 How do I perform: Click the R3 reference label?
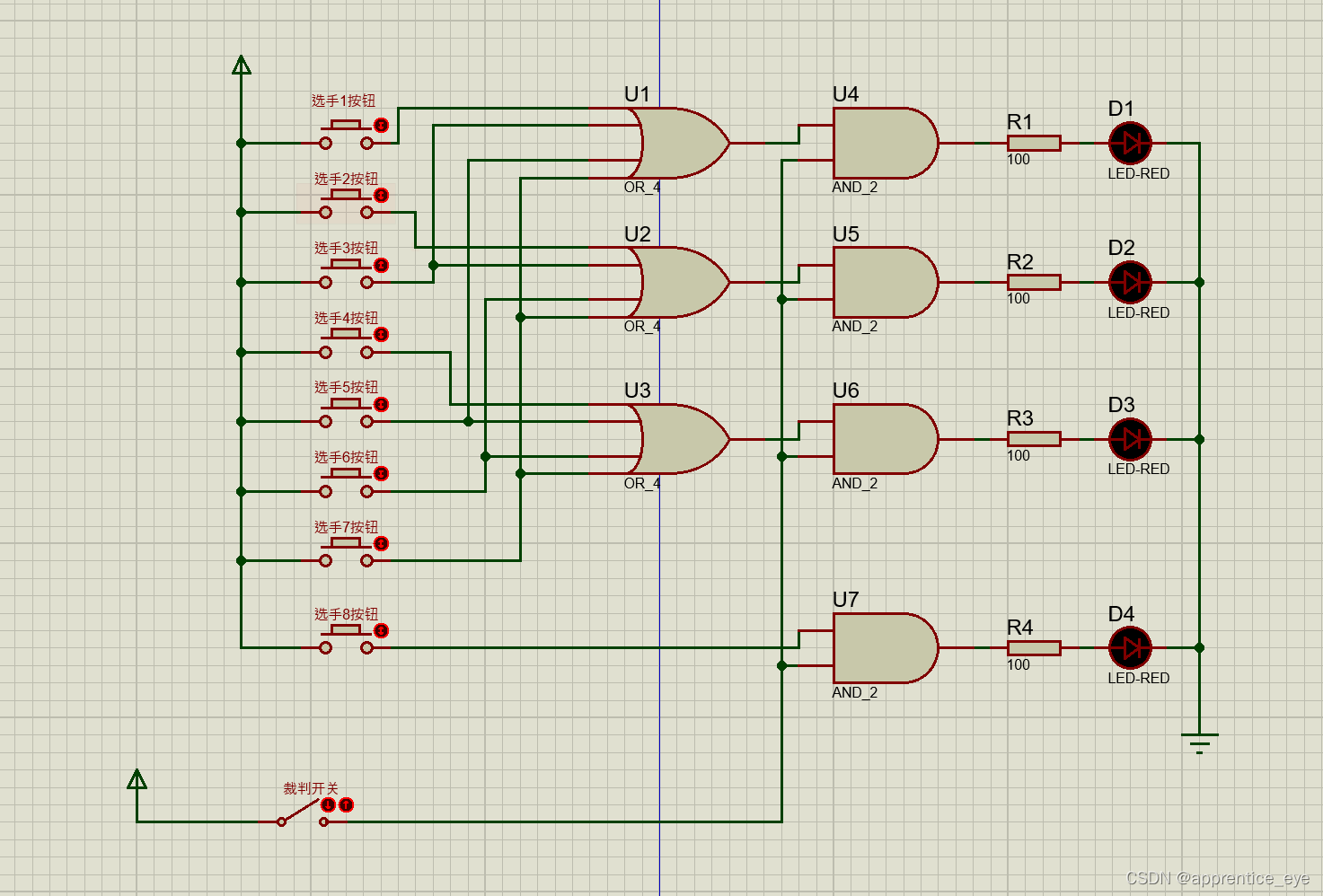point(1020,418)
